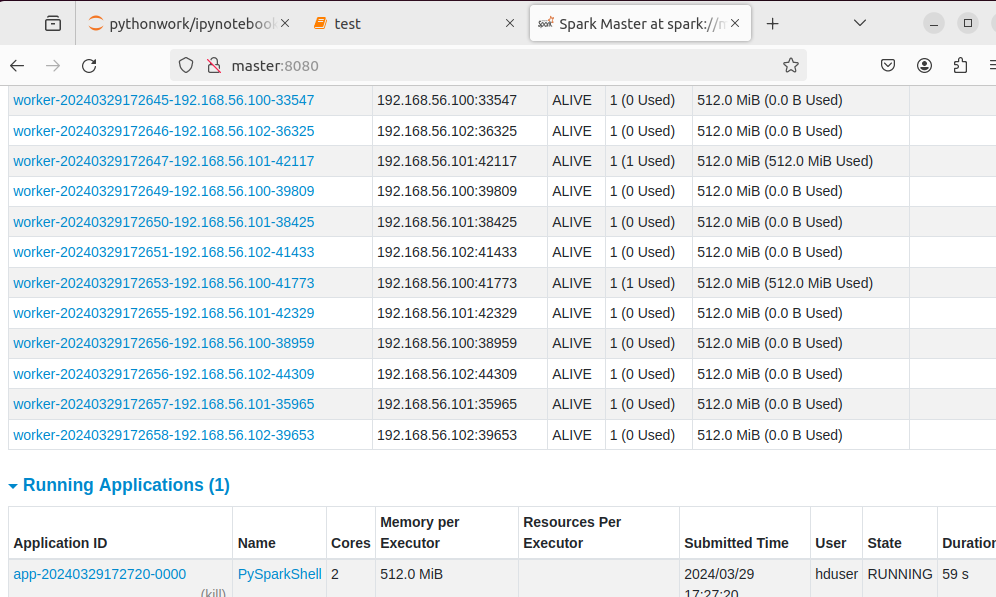
Task: Go forward one page
Action: [53, 65]
